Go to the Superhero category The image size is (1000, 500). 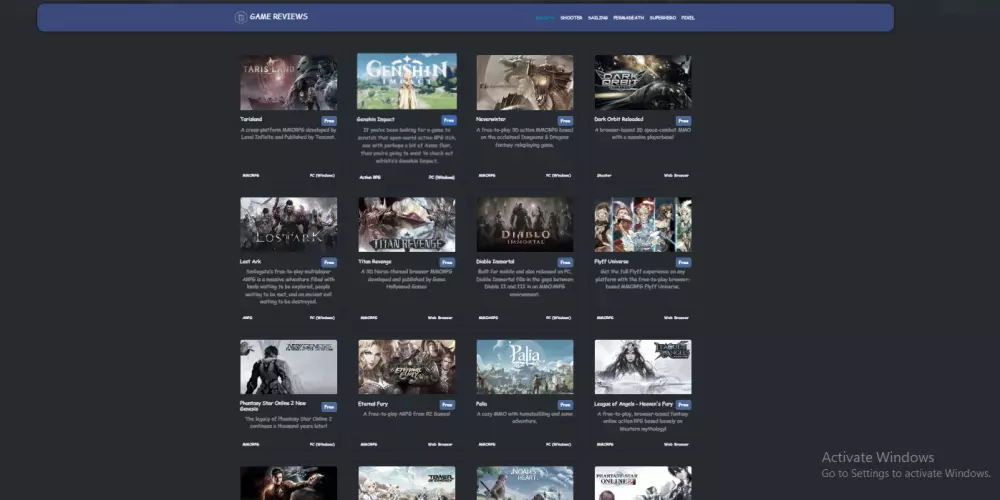pos(663,18)
